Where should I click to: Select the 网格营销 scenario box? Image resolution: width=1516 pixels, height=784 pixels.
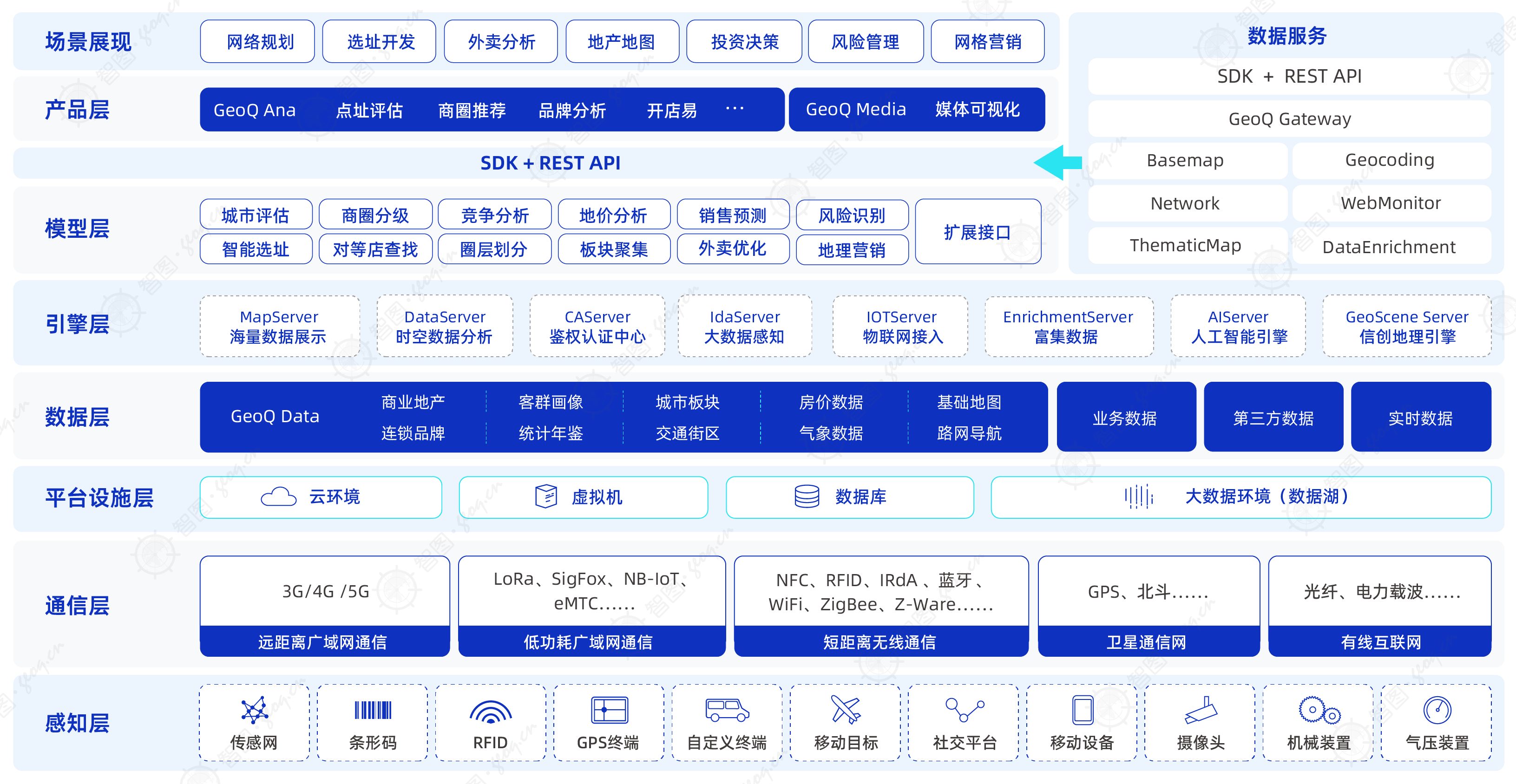point(988,41)
